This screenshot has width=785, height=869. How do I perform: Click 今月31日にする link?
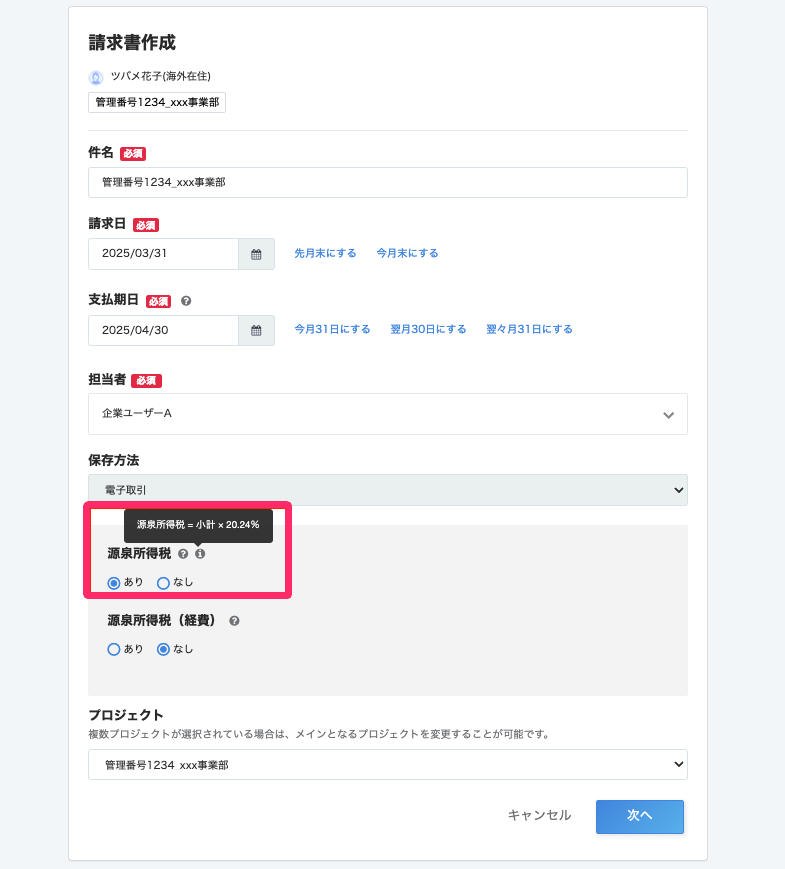pyautogui.click(x=332, y=329)
